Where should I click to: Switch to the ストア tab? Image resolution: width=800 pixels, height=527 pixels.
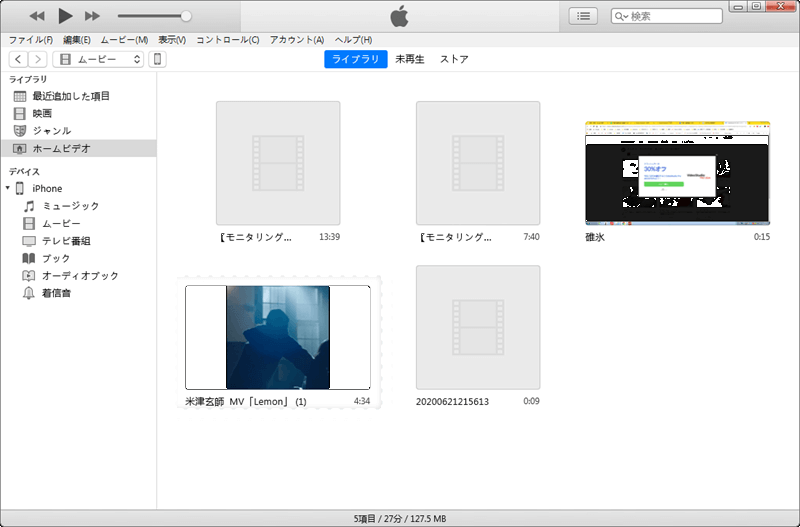(x=454, y=59)
